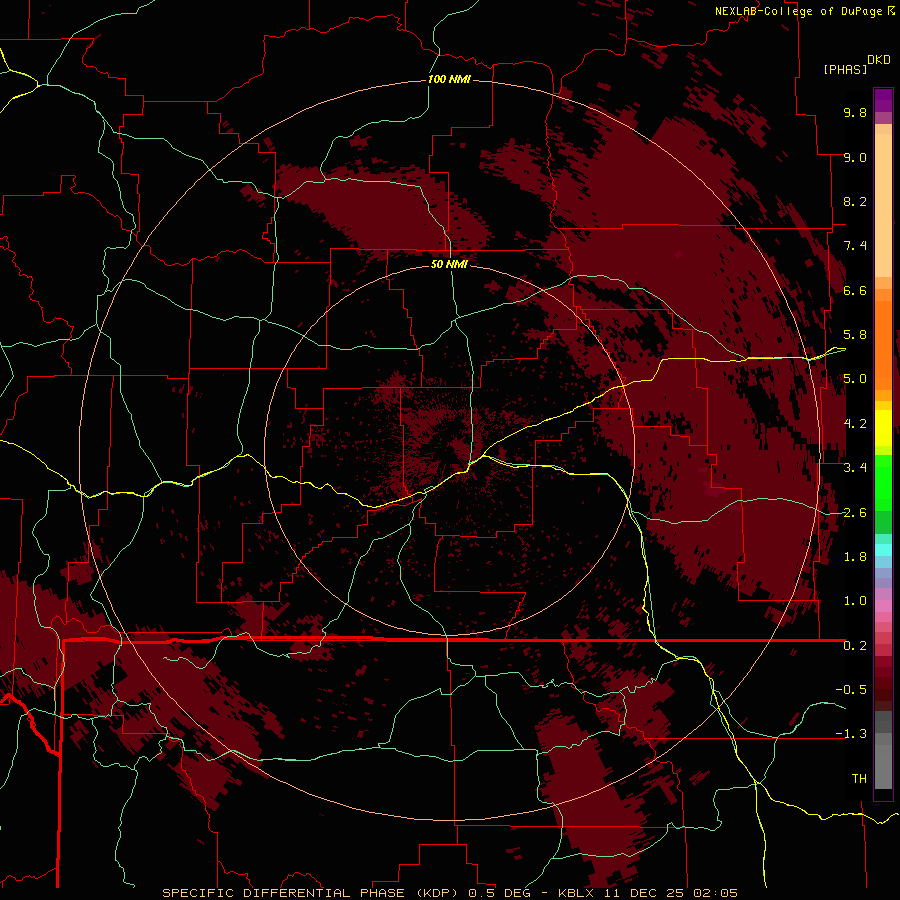Image resolution: width=900 pixels, height=900 pixels.
Task: Click the 3.4 scale value
Action: coord(855,468)
